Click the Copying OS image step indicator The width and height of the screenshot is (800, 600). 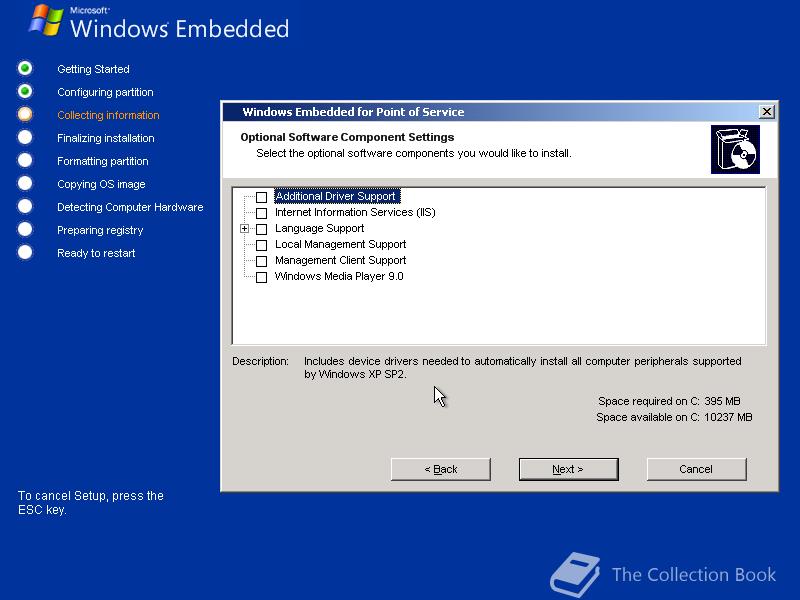pos(24,183)
